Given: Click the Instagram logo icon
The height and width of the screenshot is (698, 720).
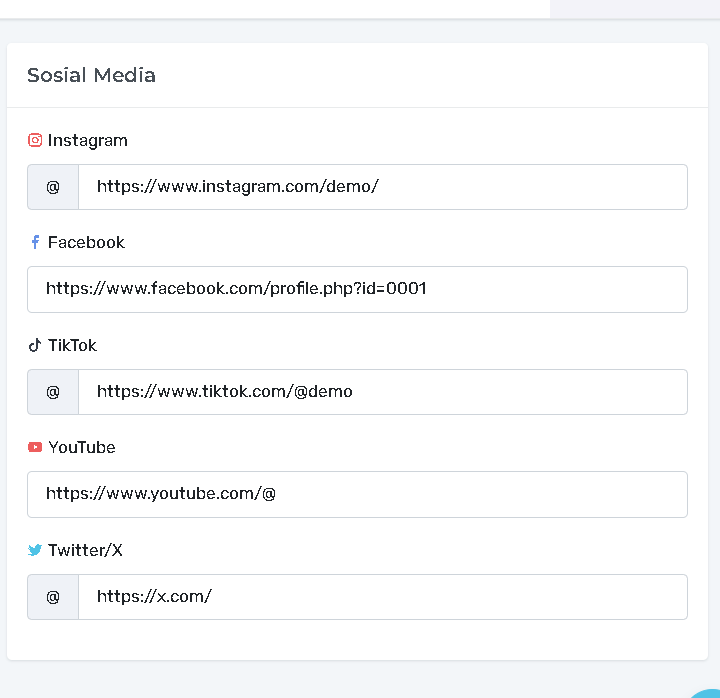Looking at the screenshot, I should pyautogui.click(x=35, y=140).
